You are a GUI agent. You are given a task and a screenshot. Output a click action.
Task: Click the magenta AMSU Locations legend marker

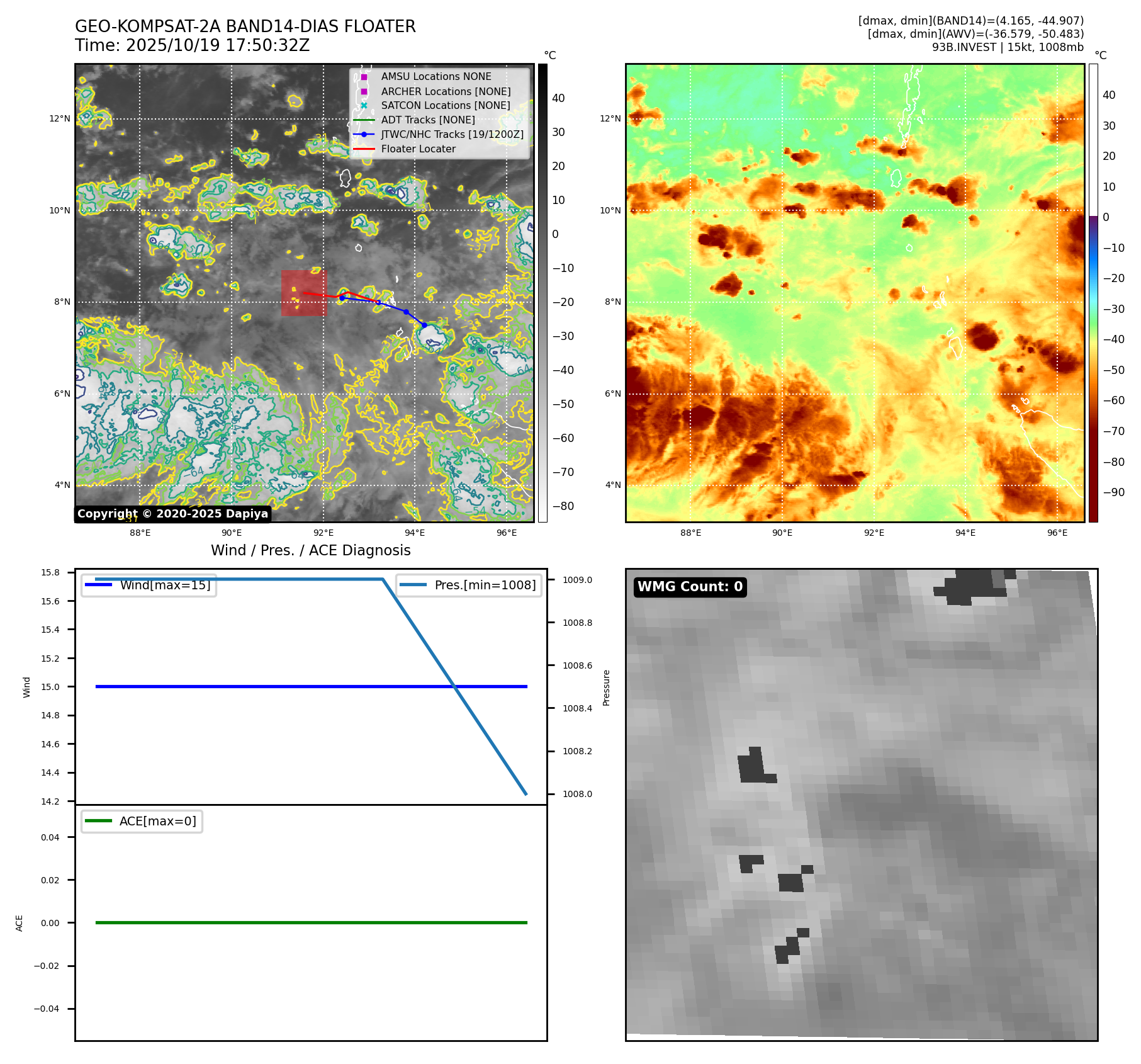(364, 77)
